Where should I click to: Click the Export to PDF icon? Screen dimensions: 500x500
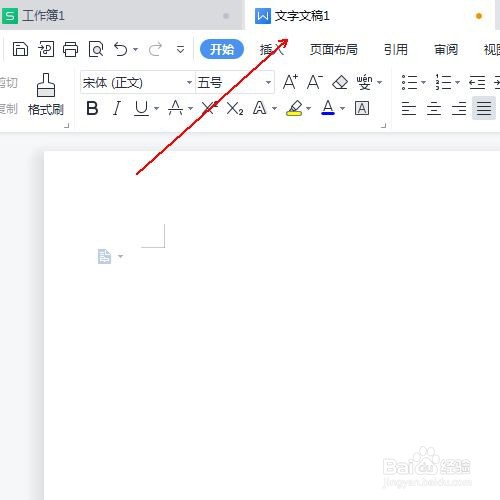[46, 49]
